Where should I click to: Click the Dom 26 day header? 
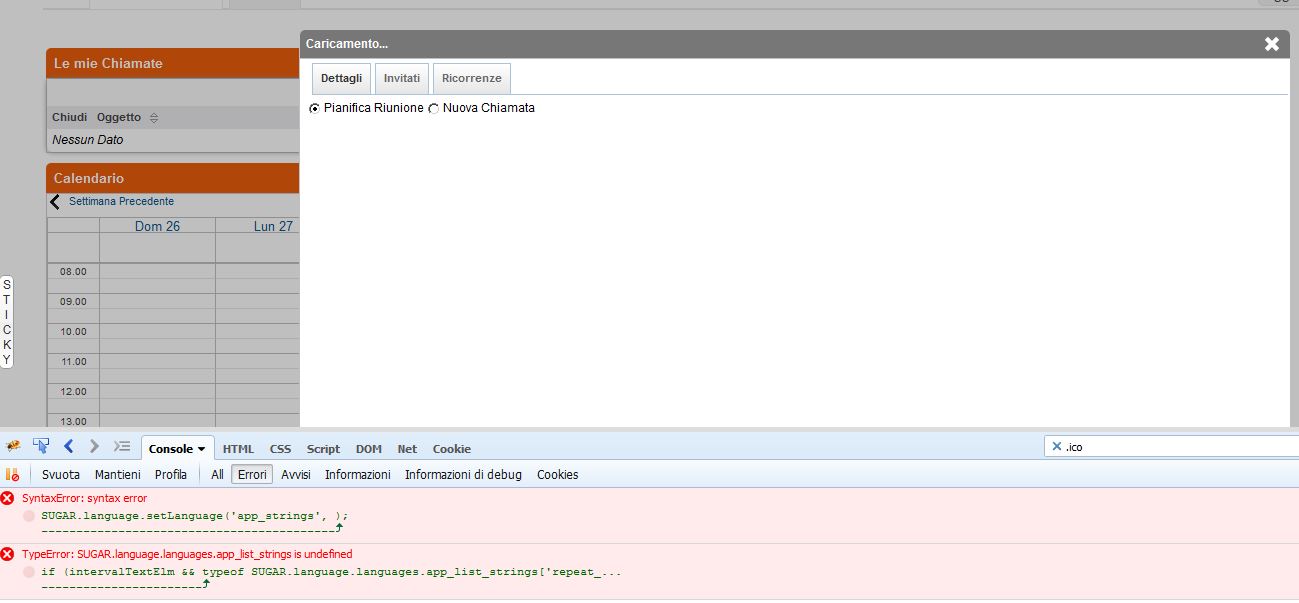click(x=157, y=226)
